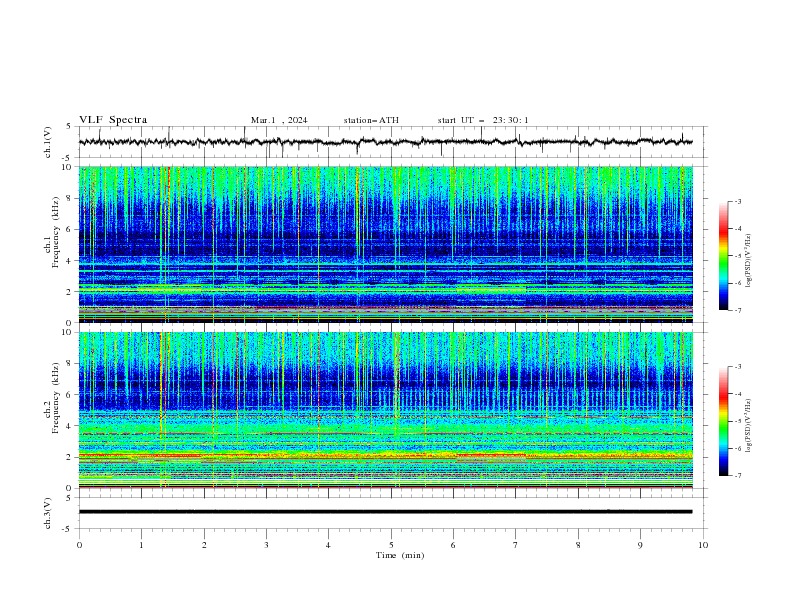792x612 pixels.
Task: Click the 'station=ATH' label
Action: pyautogui.click(x=371, y=120)
